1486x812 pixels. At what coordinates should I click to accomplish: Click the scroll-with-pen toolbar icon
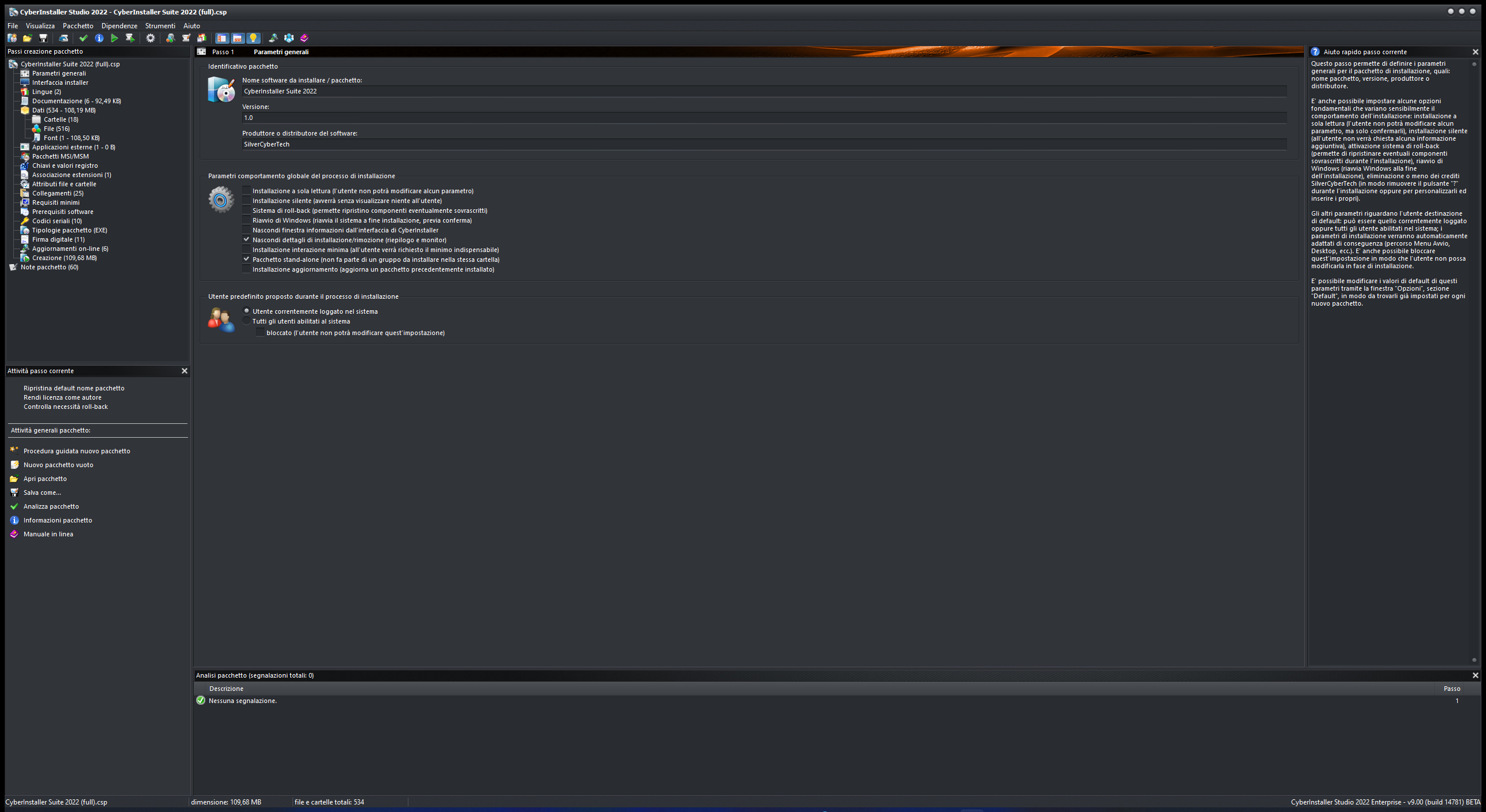[x=186, y=38]
